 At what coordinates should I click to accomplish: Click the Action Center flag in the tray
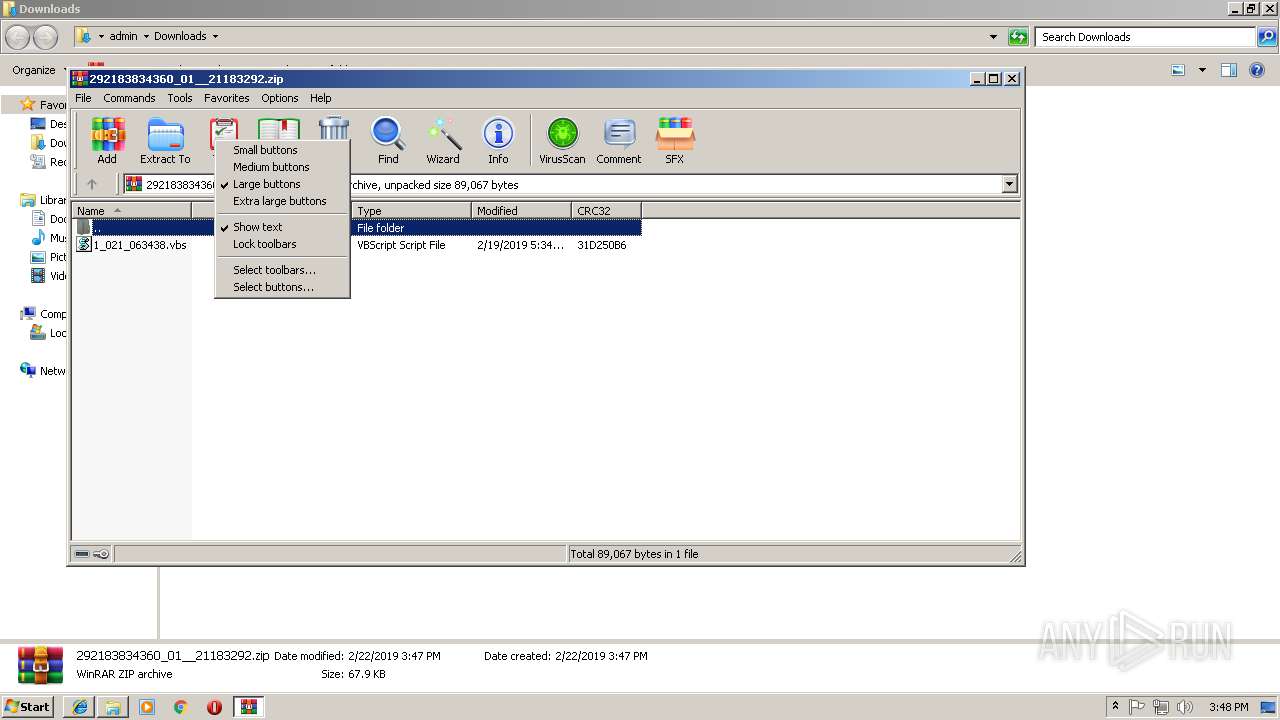point(1137,707)
